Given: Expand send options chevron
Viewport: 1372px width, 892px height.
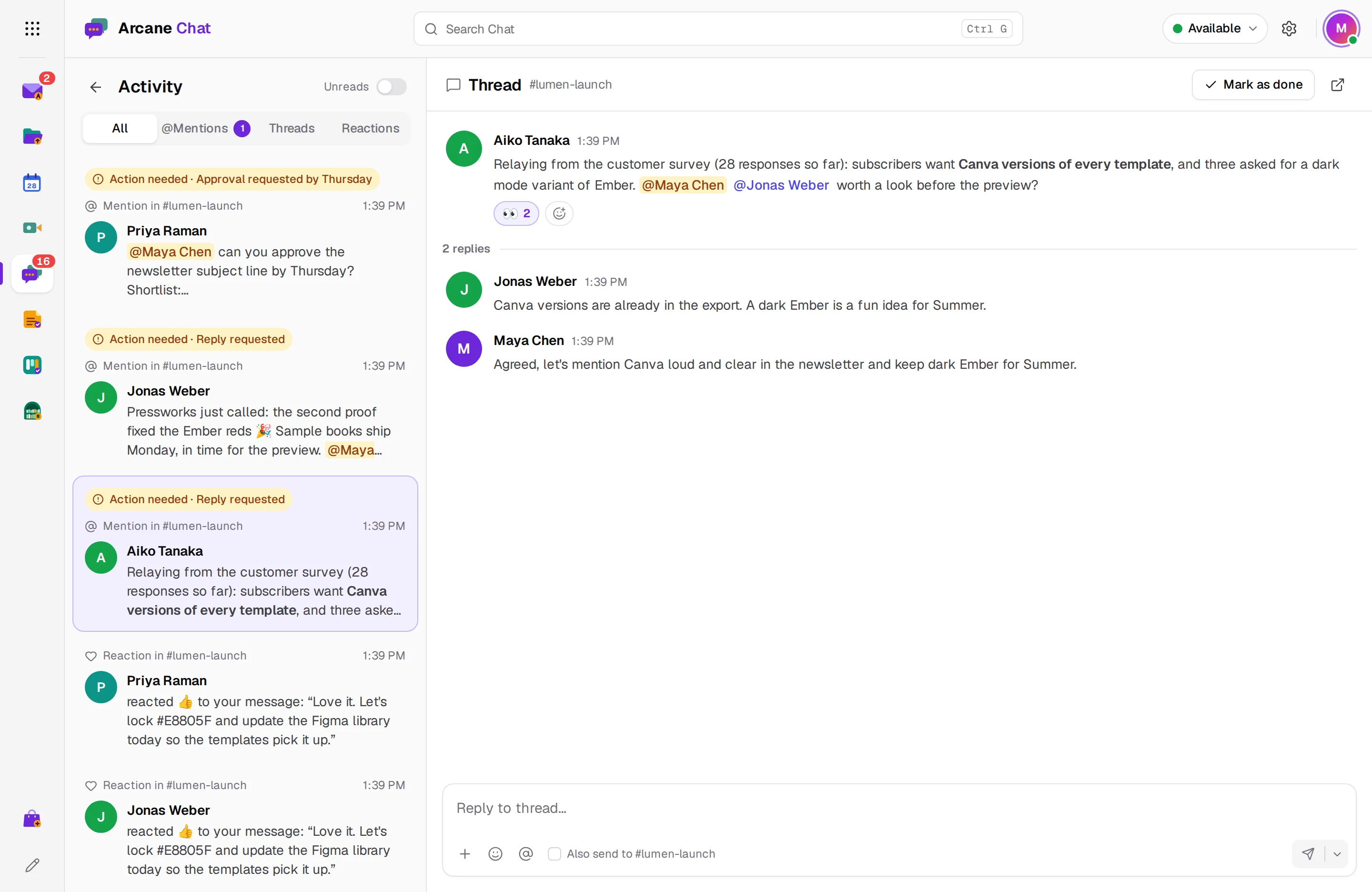Looking at the screenshot, I should (1337, 854).
